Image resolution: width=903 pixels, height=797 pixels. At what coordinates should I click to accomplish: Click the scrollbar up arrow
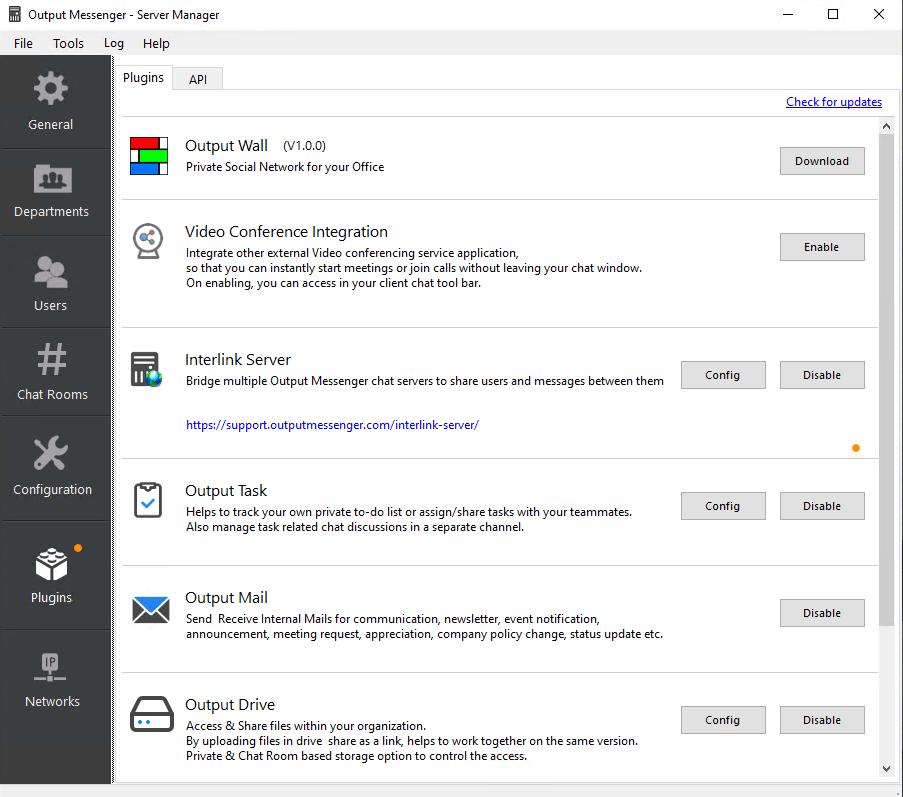pos(886,126)
